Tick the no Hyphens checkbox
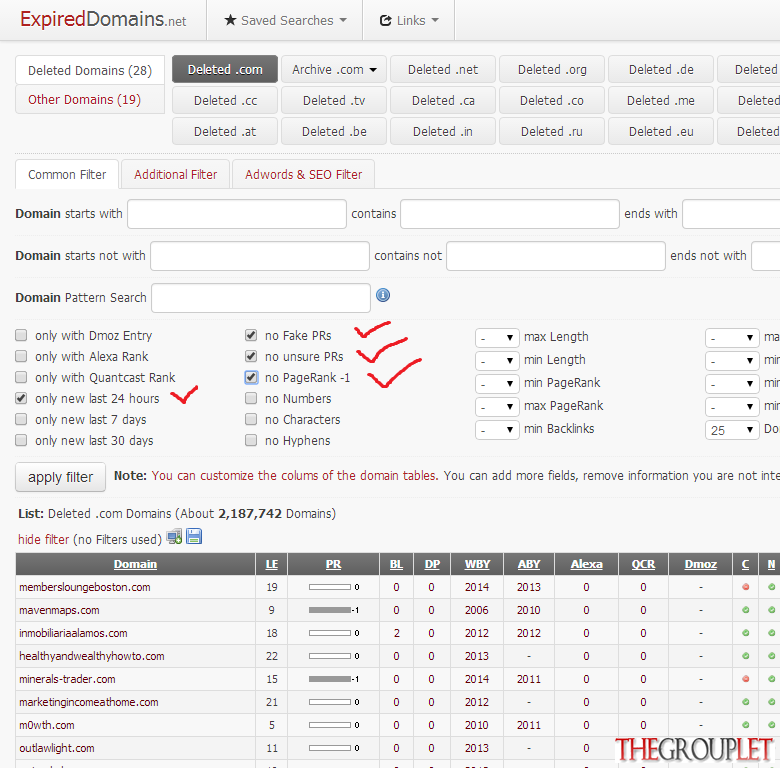This screenshot has width=780, height=768. pyautogui.click(x=251, y=440)
